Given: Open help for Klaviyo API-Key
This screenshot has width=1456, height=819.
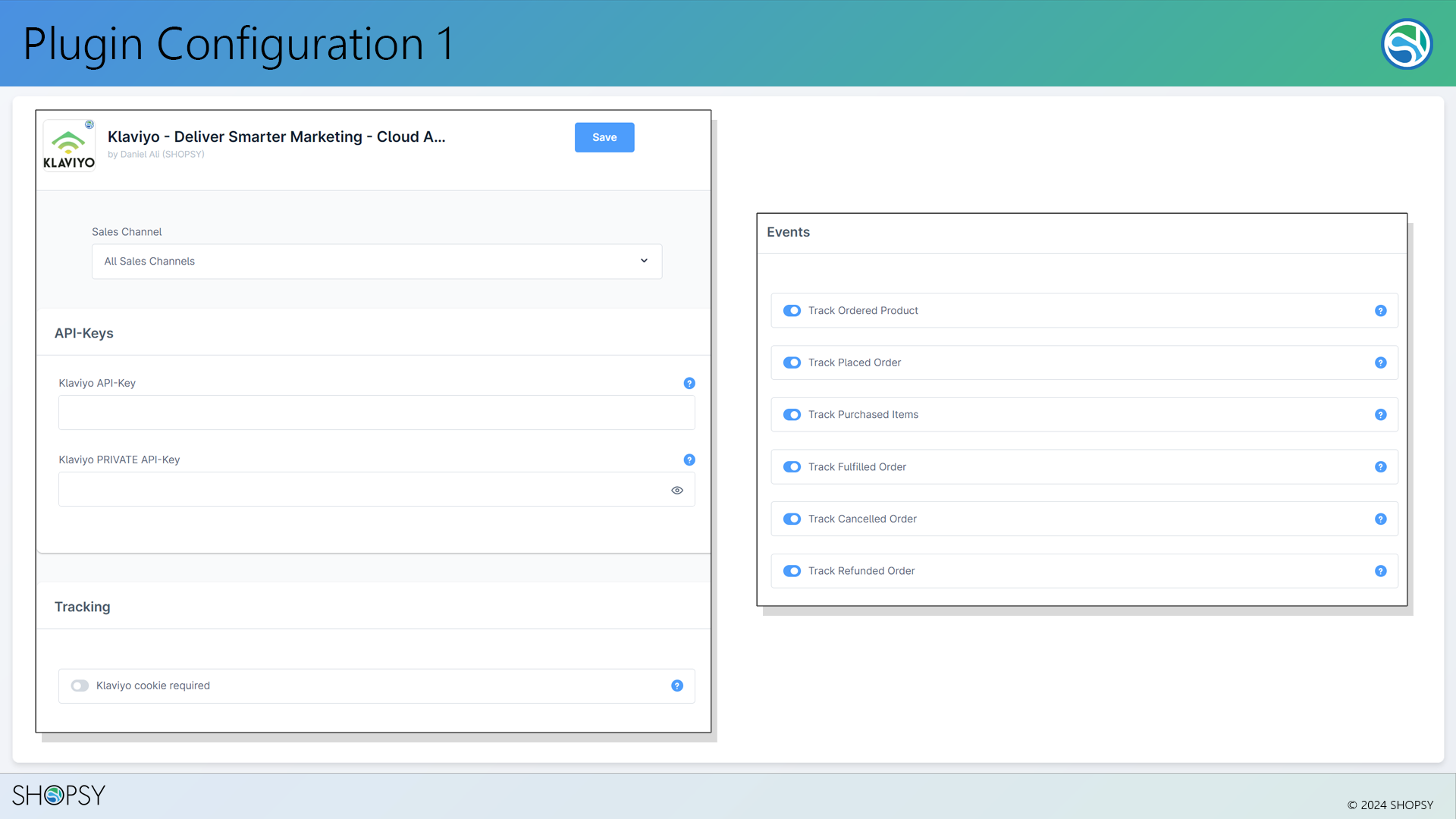Looking at the screenshot, I should pyautogui.click(x=689, y=383).
